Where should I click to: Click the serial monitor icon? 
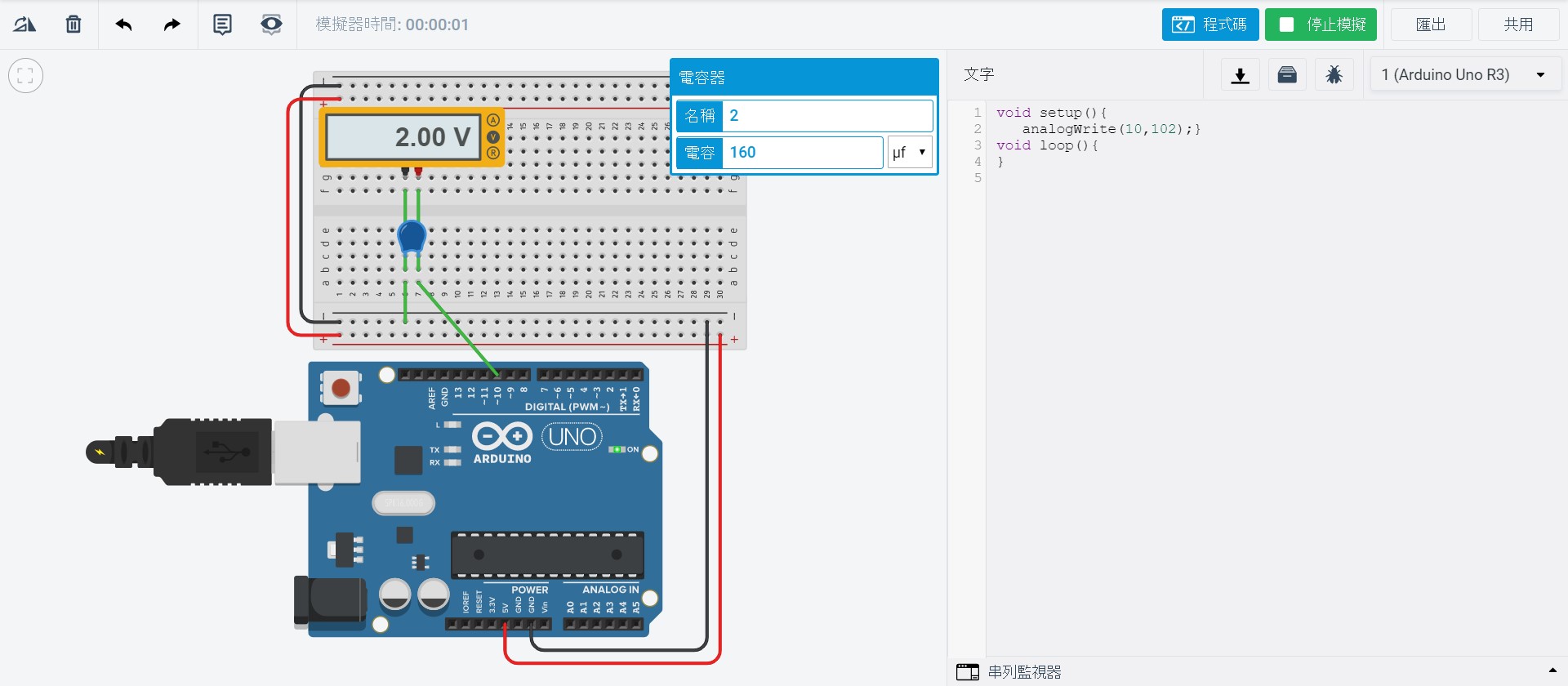coord(968,672)
